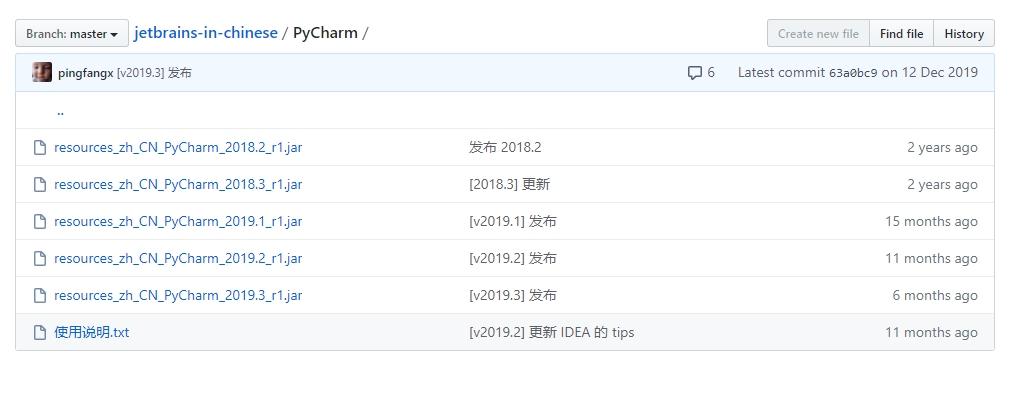Click file icon next to 2019.3_r1.jar
The image size is (1020, 394).
tap(40, 296)
